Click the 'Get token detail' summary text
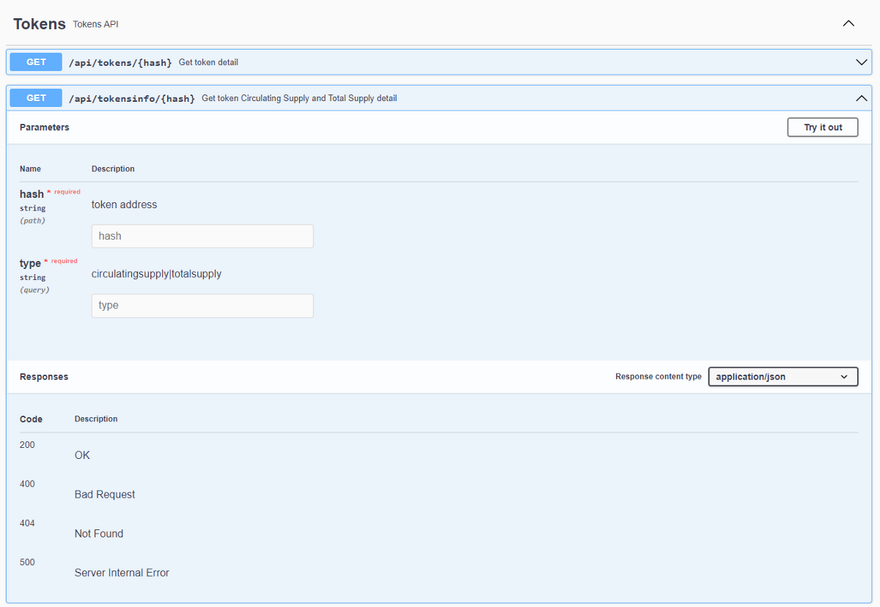Image resolution: width=880 pixels, height=607 pixels. (208, 62)
